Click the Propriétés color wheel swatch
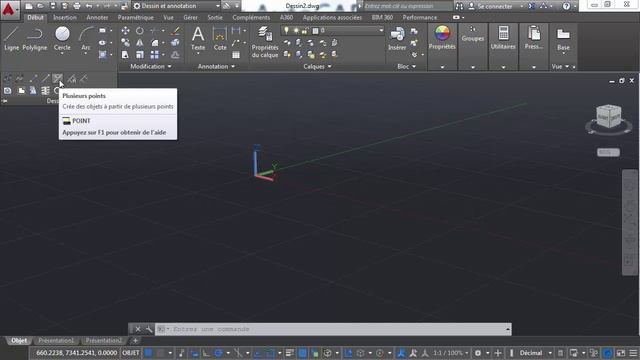 [x=442, y=33]
